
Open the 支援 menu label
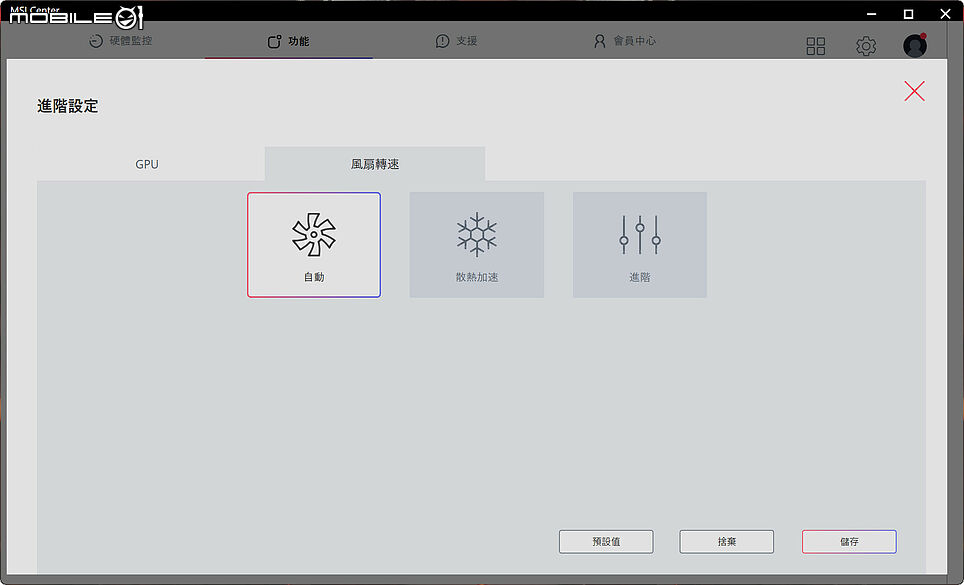point(467,41)
